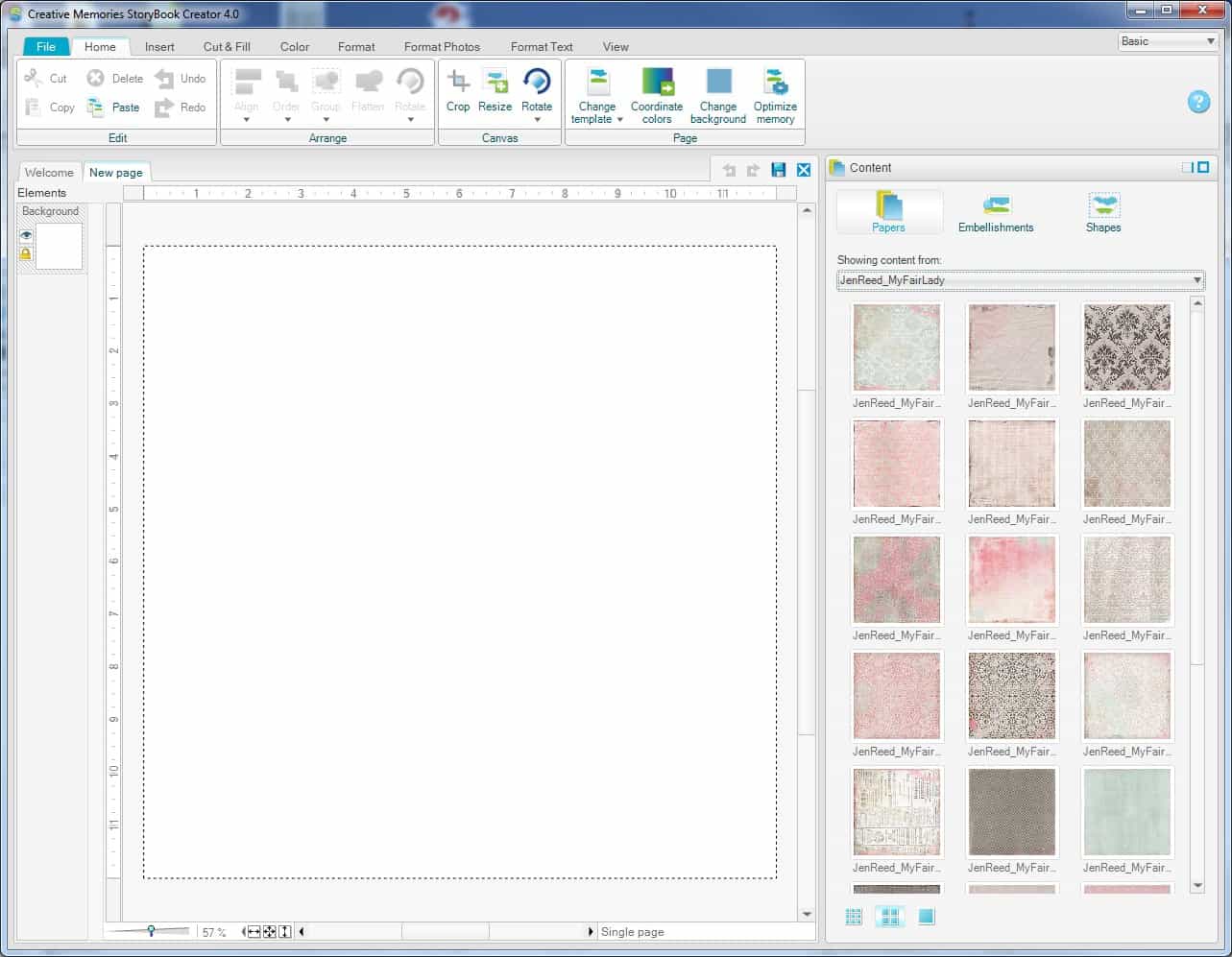Expand the Arrange group Rotate dropdown
Screen dimensions: 1232x957
[410, 120]
